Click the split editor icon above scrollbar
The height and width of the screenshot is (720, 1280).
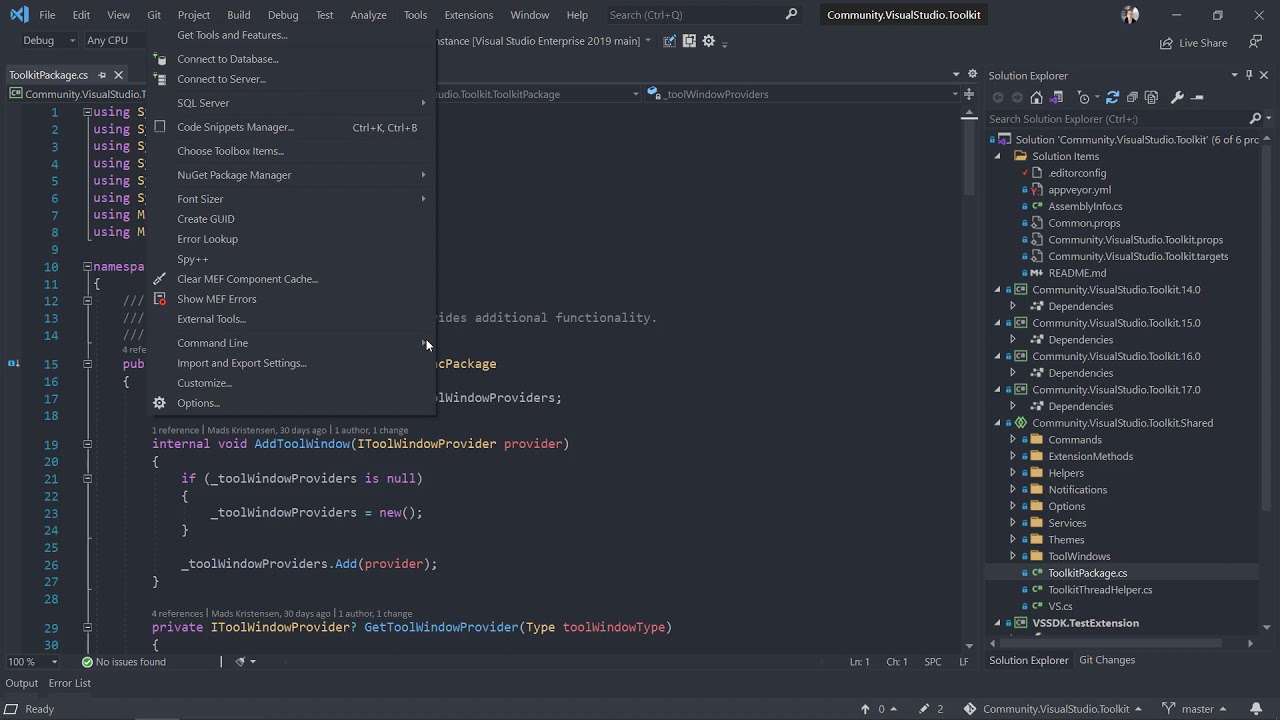coord(968,94)
